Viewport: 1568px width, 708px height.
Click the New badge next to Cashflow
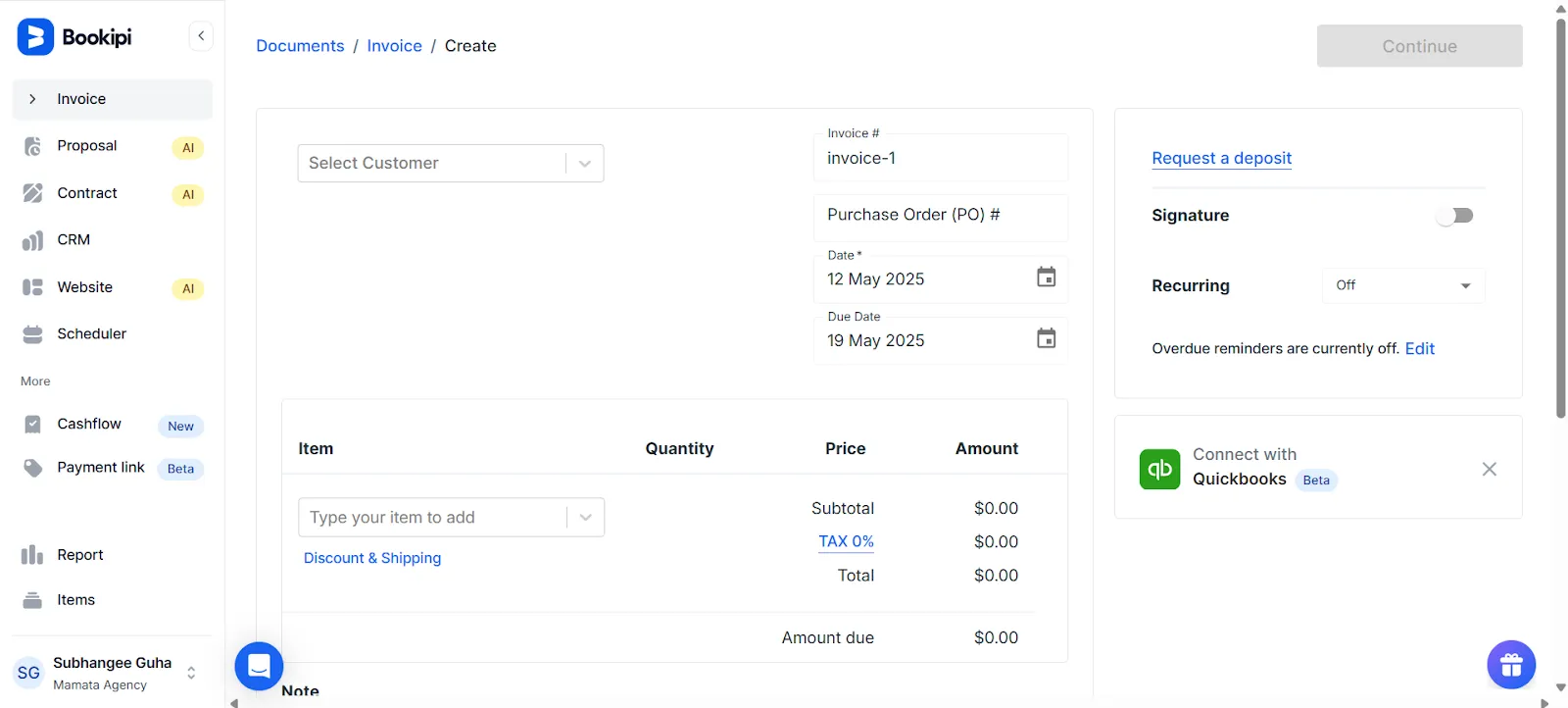pos(180,427)
